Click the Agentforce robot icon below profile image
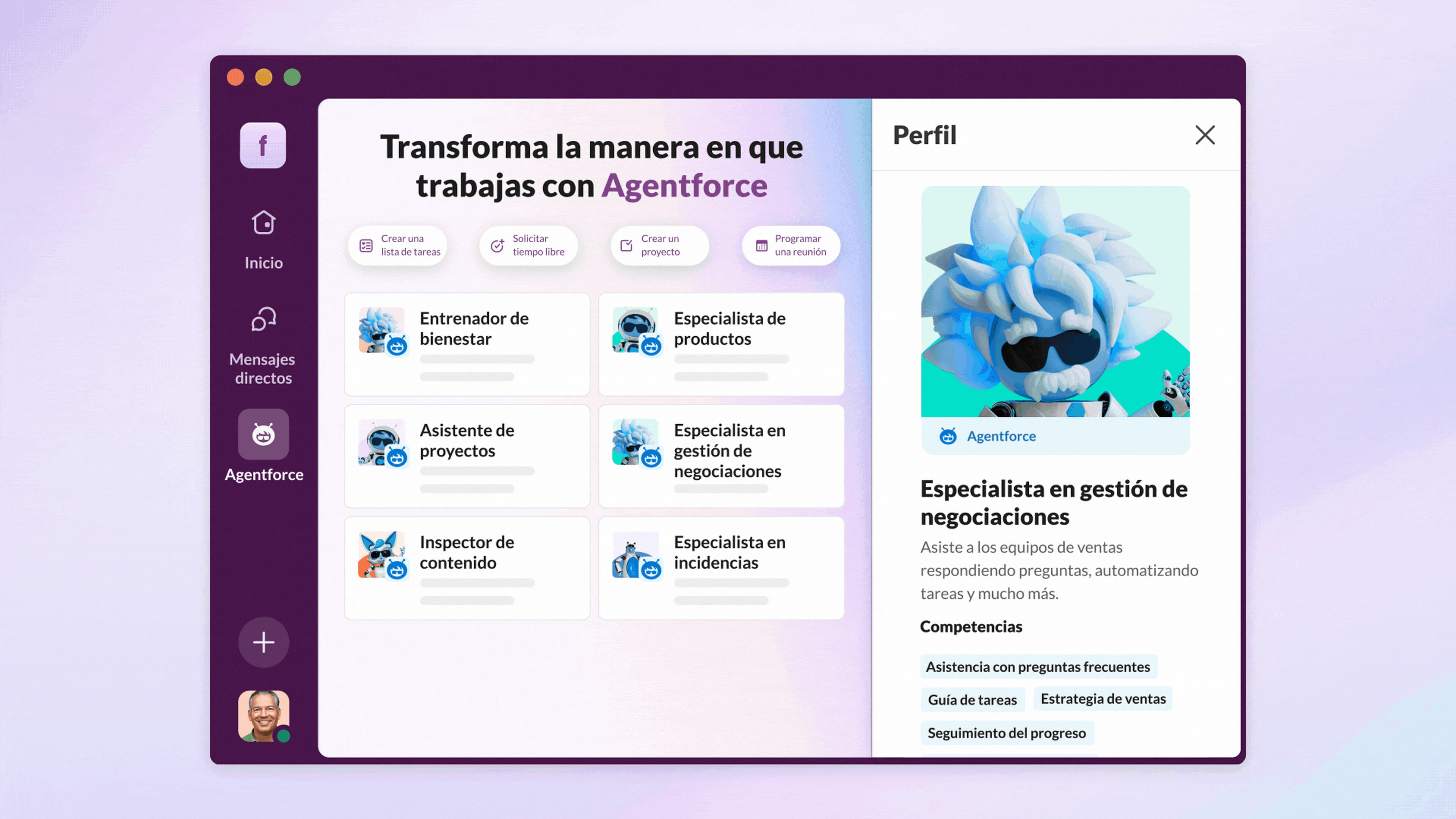This screenshot has height=819, width=1456. tap(948, 436)
